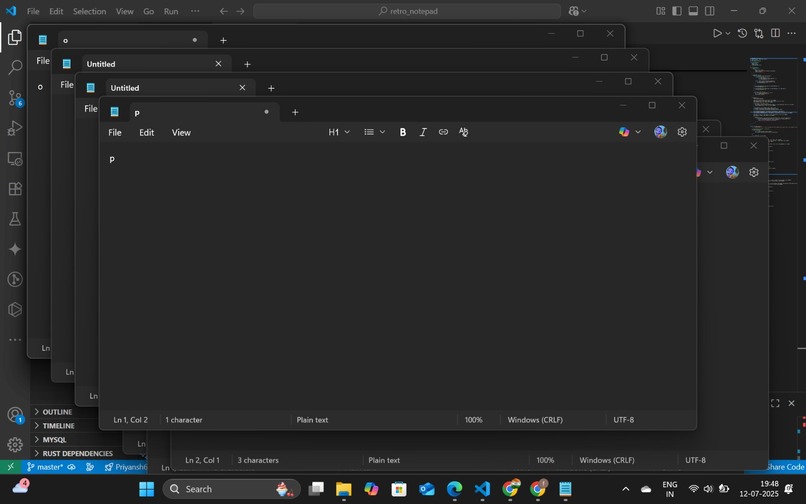Expand the TIMELINE section
This screenshot has width=806, height=504.
pos(59,426)
